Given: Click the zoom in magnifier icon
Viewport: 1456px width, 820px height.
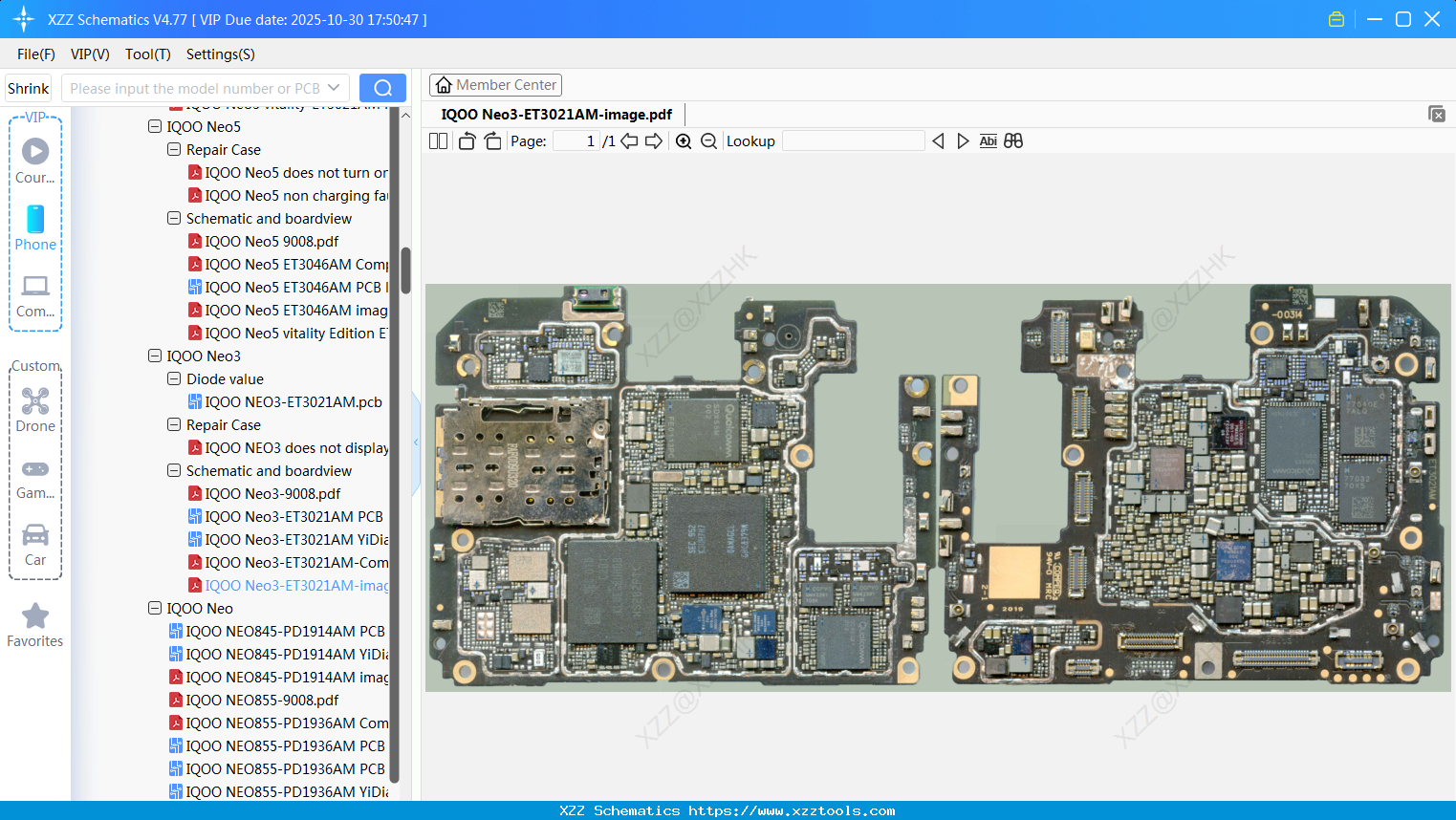Looking at the screenshot, I should click(x=684, y=141).
